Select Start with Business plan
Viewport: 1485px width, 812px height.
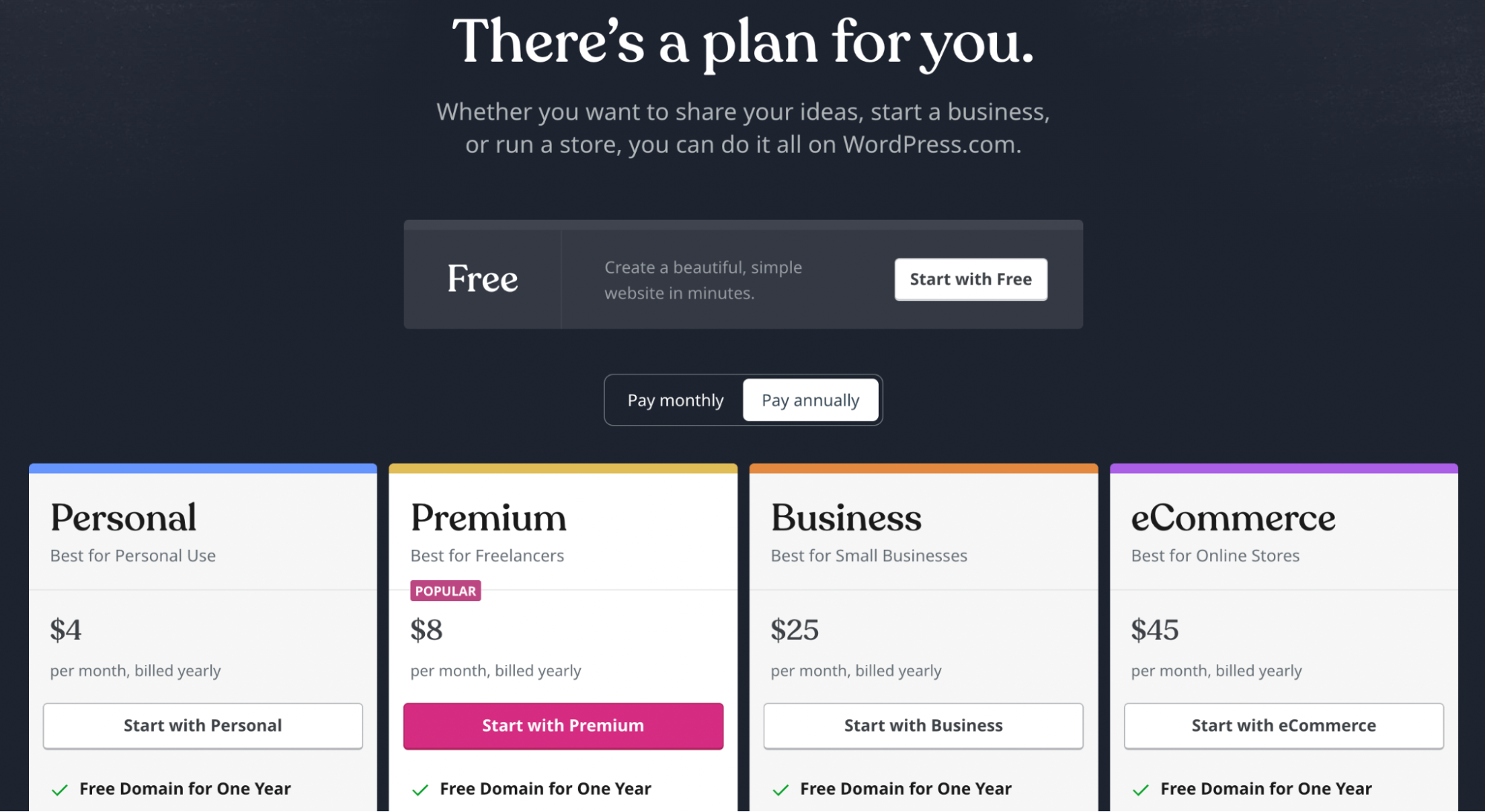pyautogui.click(x=921, y=725)
